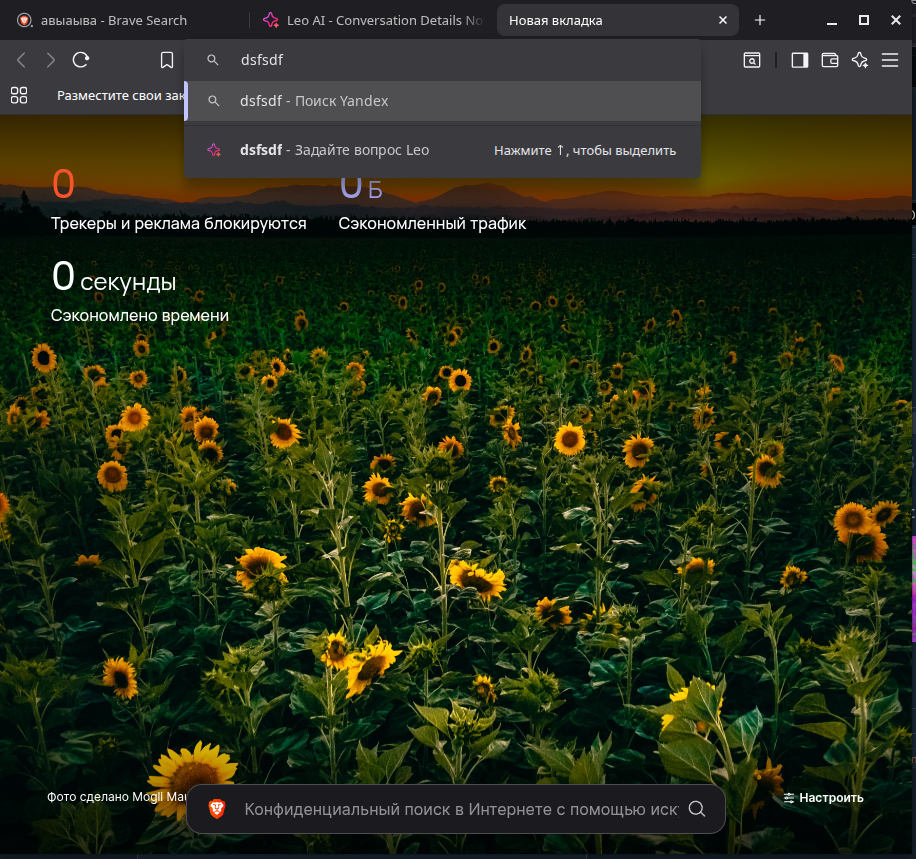Click the address bar containing dsfsdf
The width and height of the screenshot is (916, 859).
click(x=442, y=60)
